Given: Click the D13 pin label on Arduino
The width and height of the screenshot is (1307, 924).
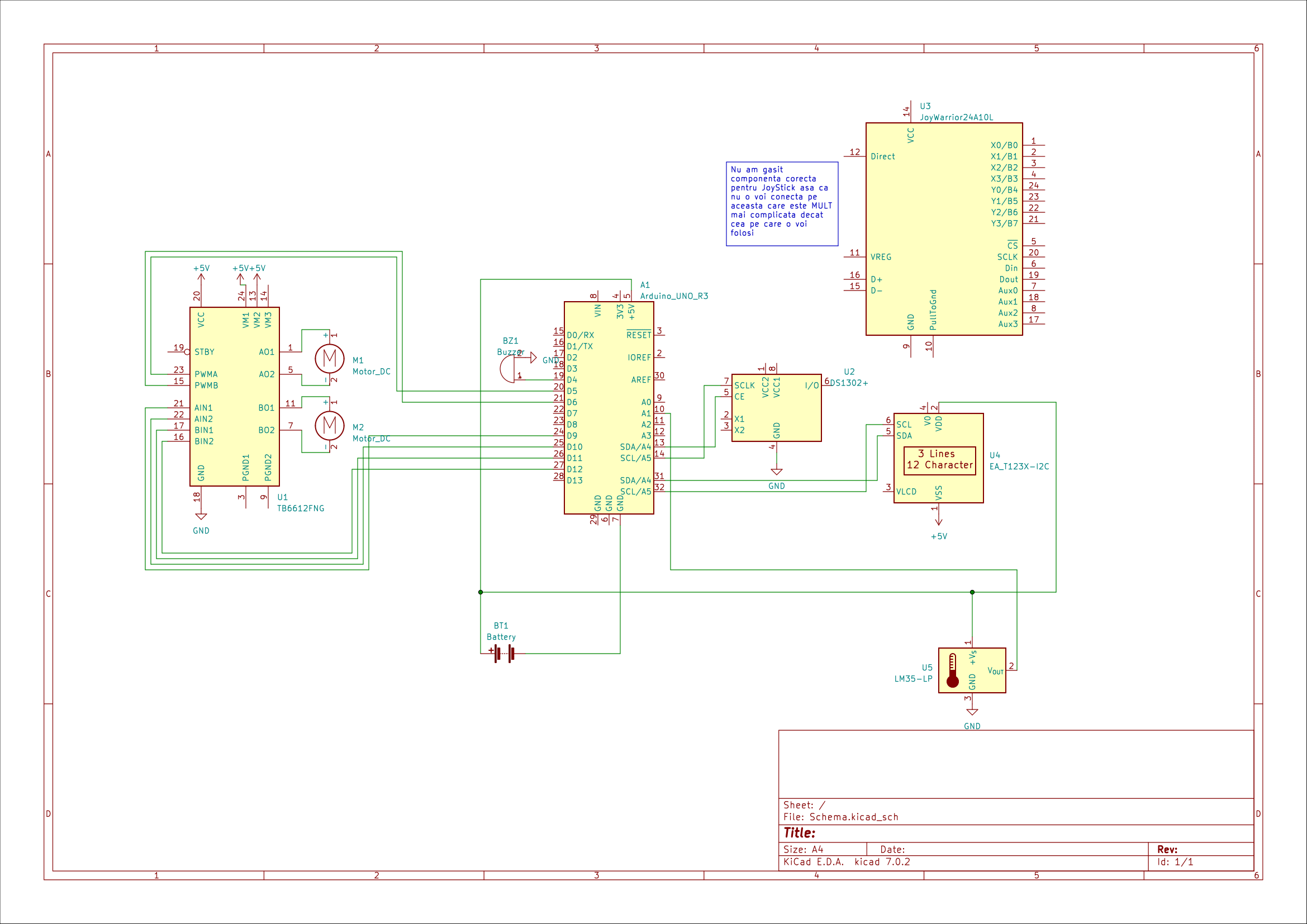Looking at the screenshot, I should click(574, 481).
